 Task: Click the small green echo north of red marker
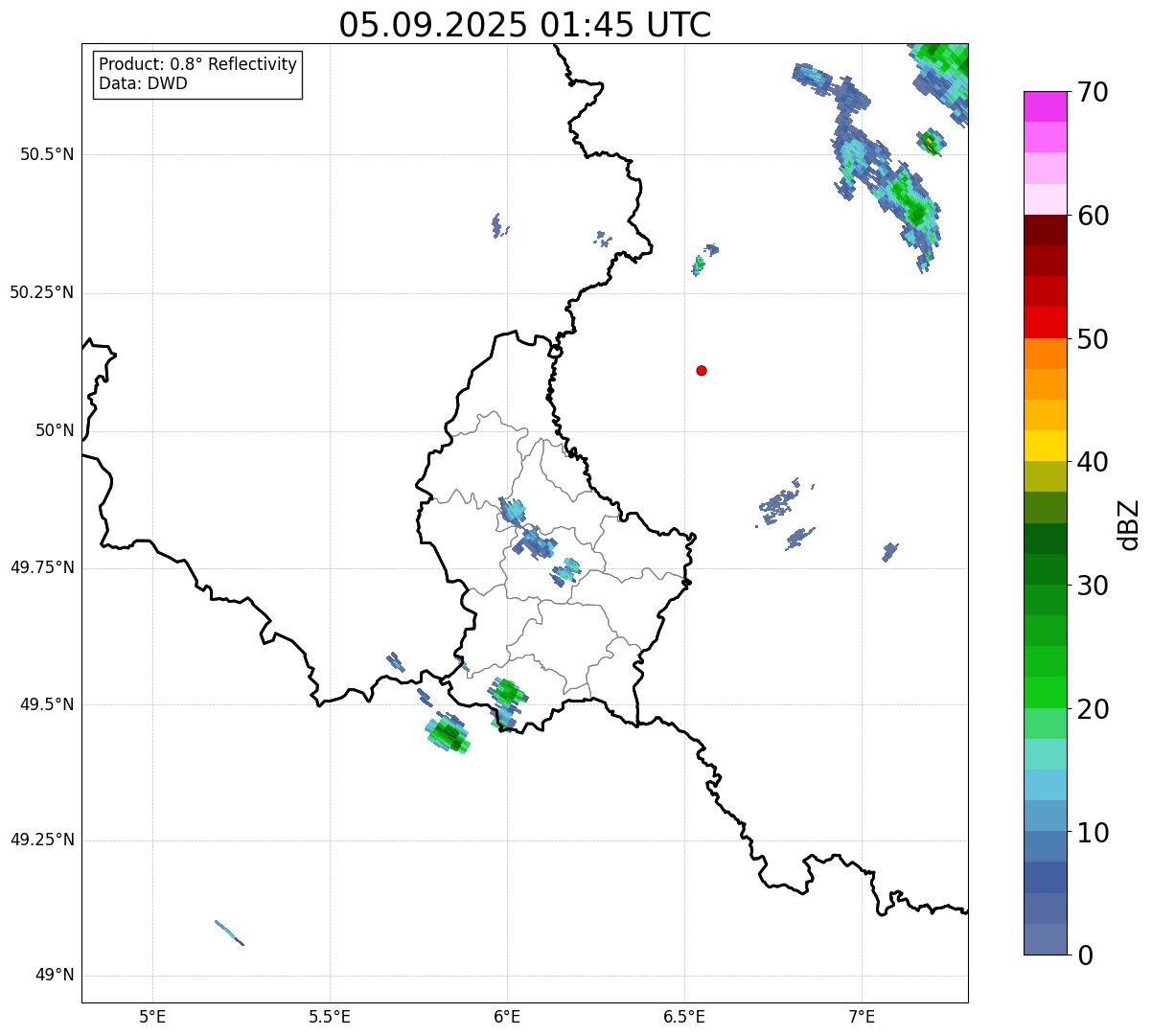(699, 265)
